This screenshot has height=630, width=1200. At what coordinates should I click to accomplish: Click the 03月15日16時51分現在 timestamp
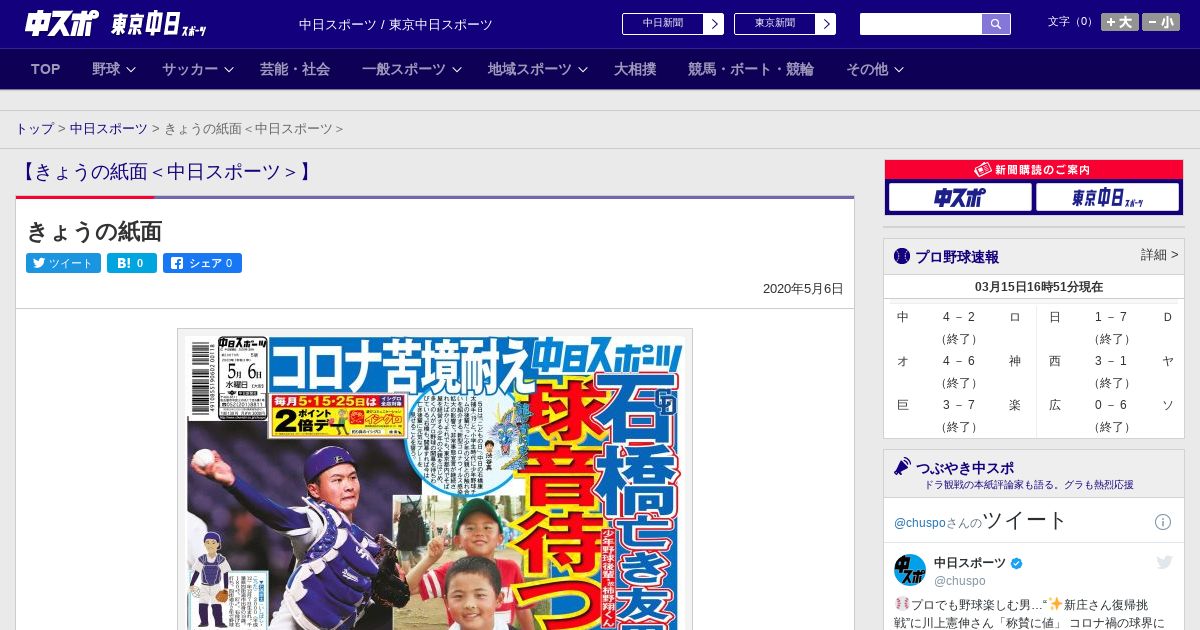tap(1039, 286)
